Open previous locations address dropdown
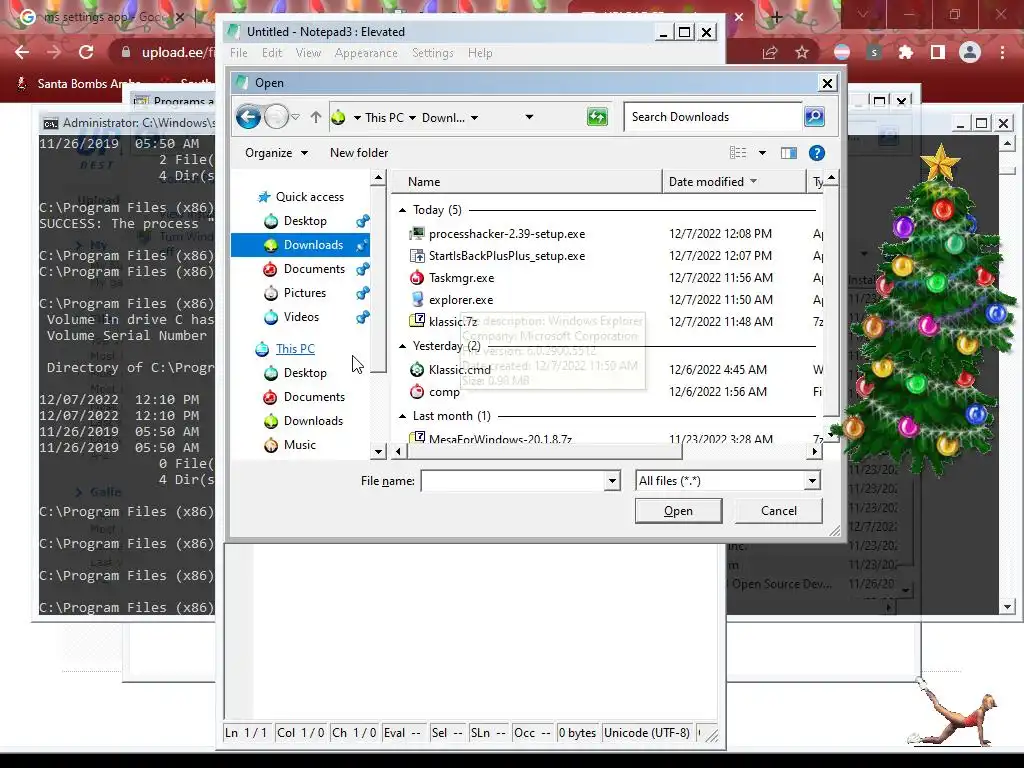 (529, 118)
